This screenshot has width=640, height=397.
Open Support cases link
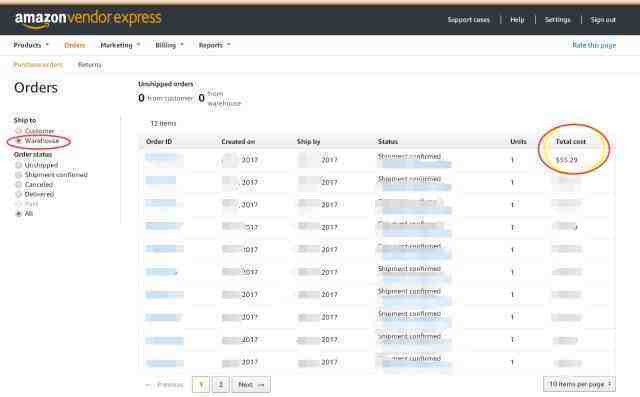click(468, 20)
